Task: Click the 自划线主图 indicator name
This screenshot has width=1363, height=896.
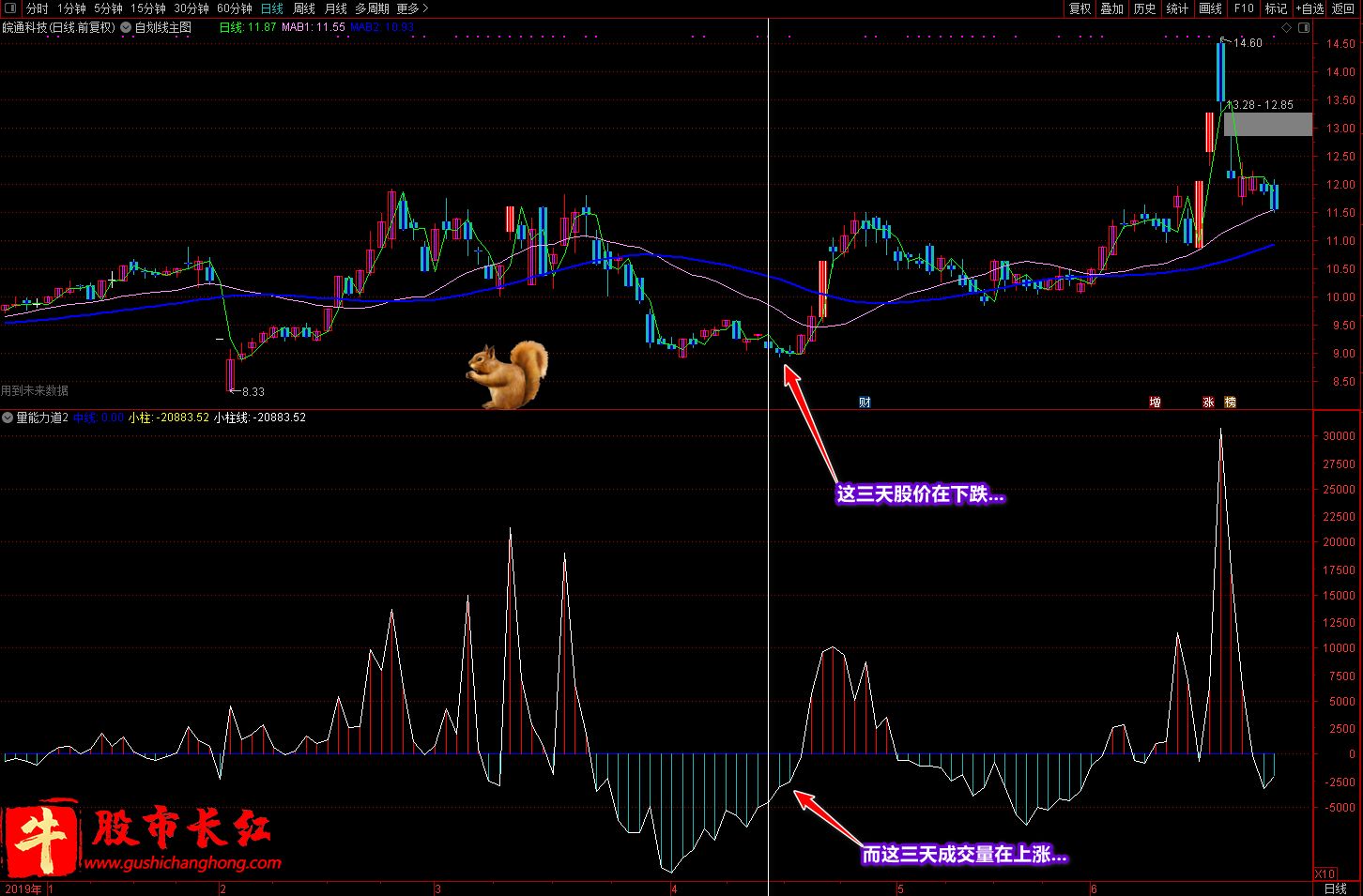Action: [163, 28]
